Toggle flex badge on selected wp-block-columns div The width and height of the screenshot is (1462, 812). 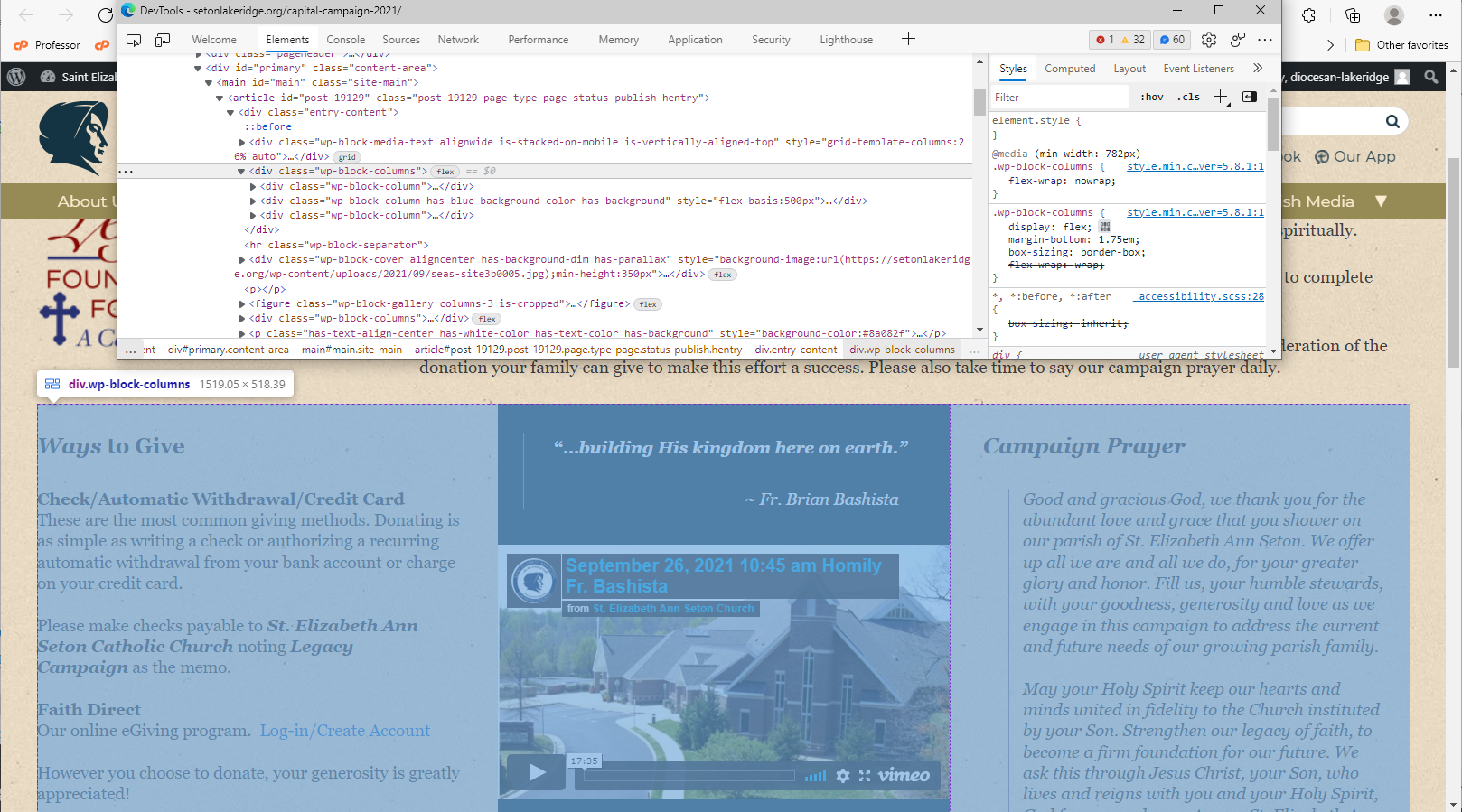click(445, 172)
